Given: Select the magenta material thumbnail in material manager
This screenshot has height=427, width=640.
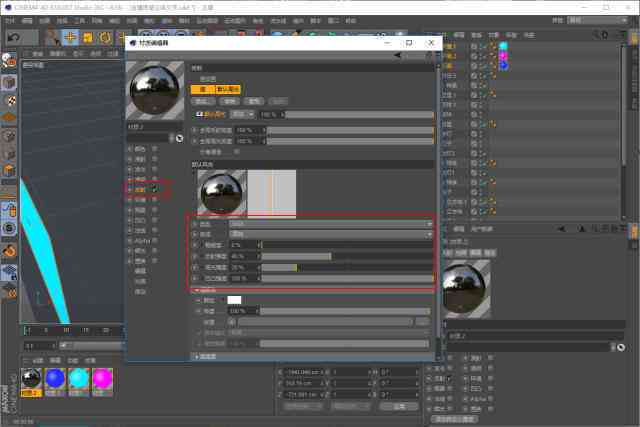Looking at the screenshot, I should pyautogui.click(x=102, y=379).
